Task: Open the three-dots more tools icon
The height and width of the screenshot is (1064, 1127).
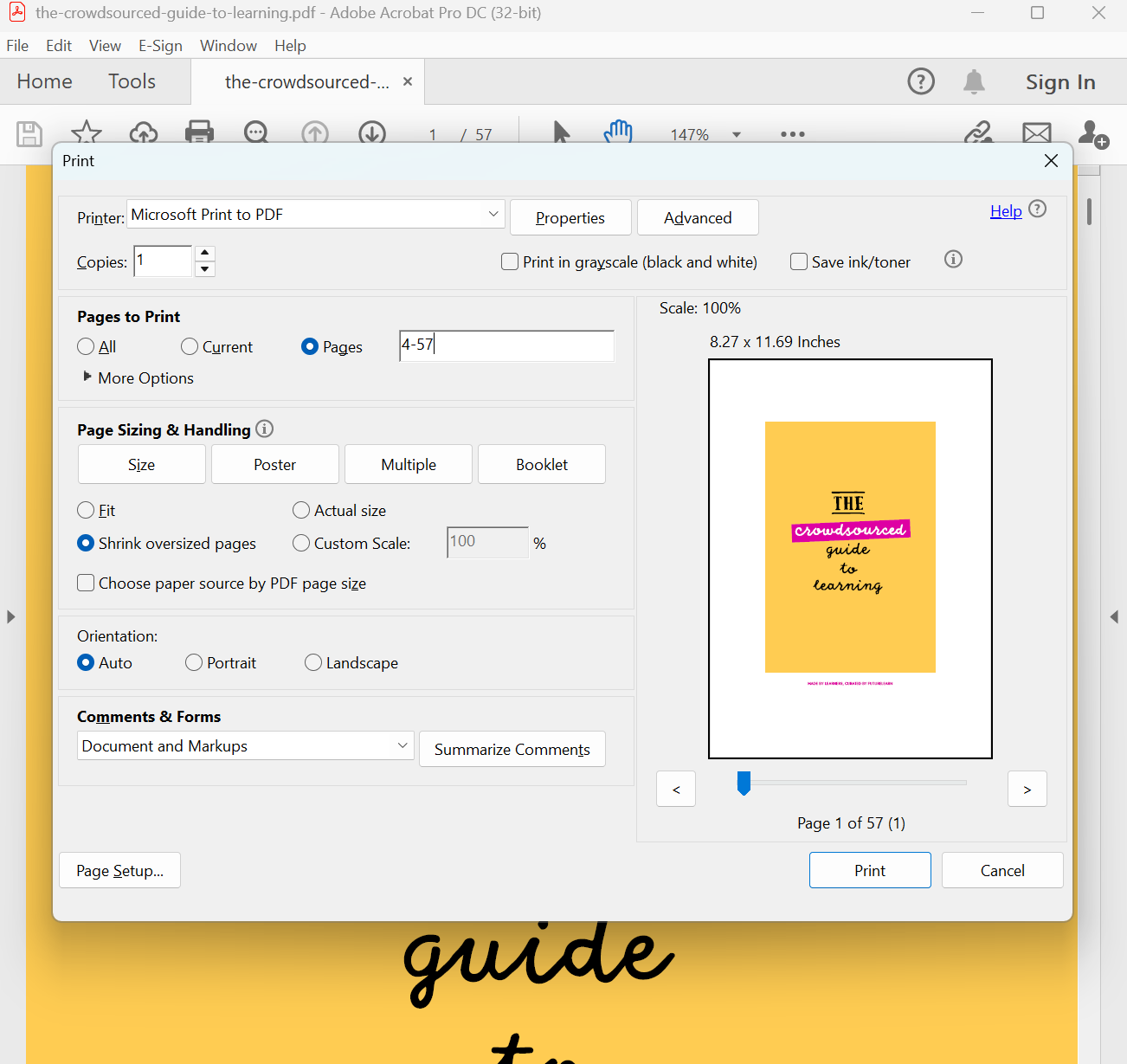Action: point(792,134)
